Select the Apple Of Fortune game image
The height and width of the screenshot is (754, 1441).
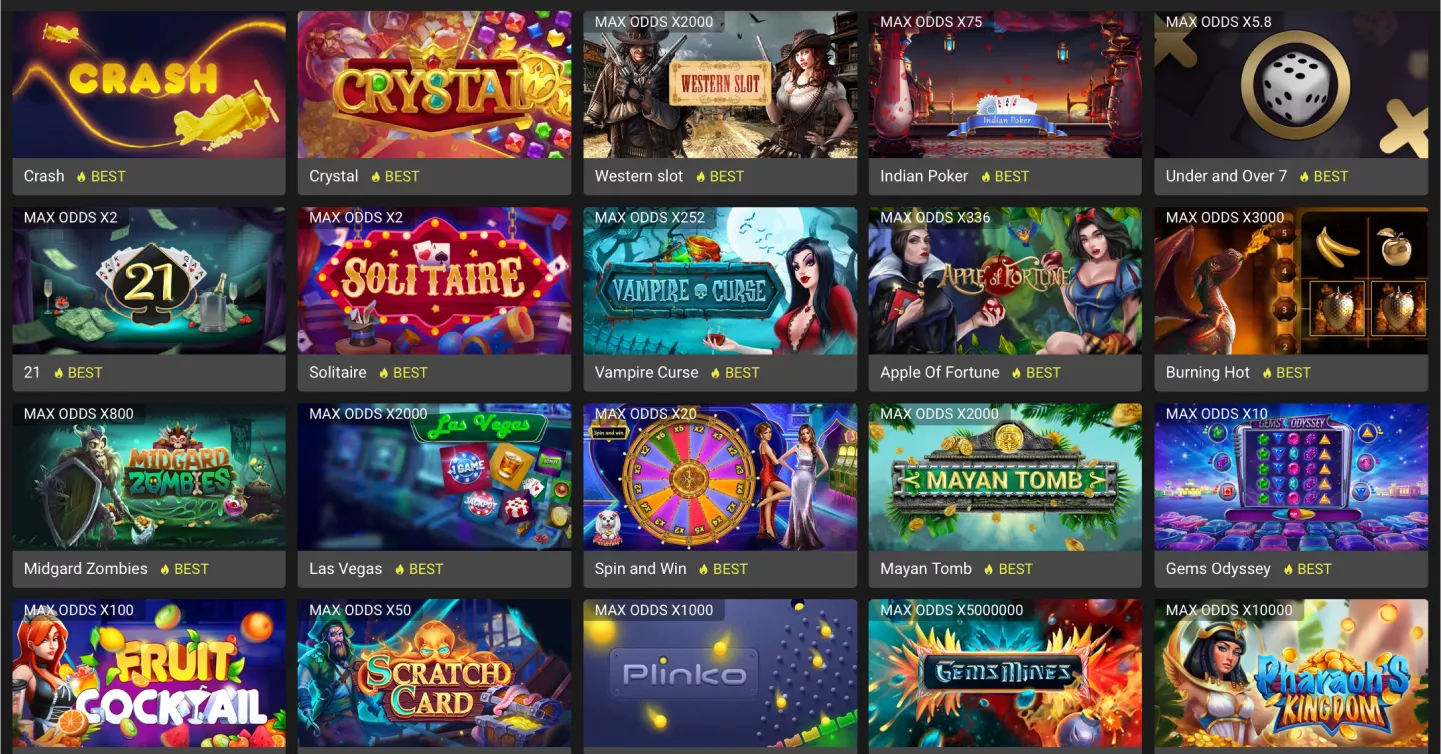pos(1005,281)
